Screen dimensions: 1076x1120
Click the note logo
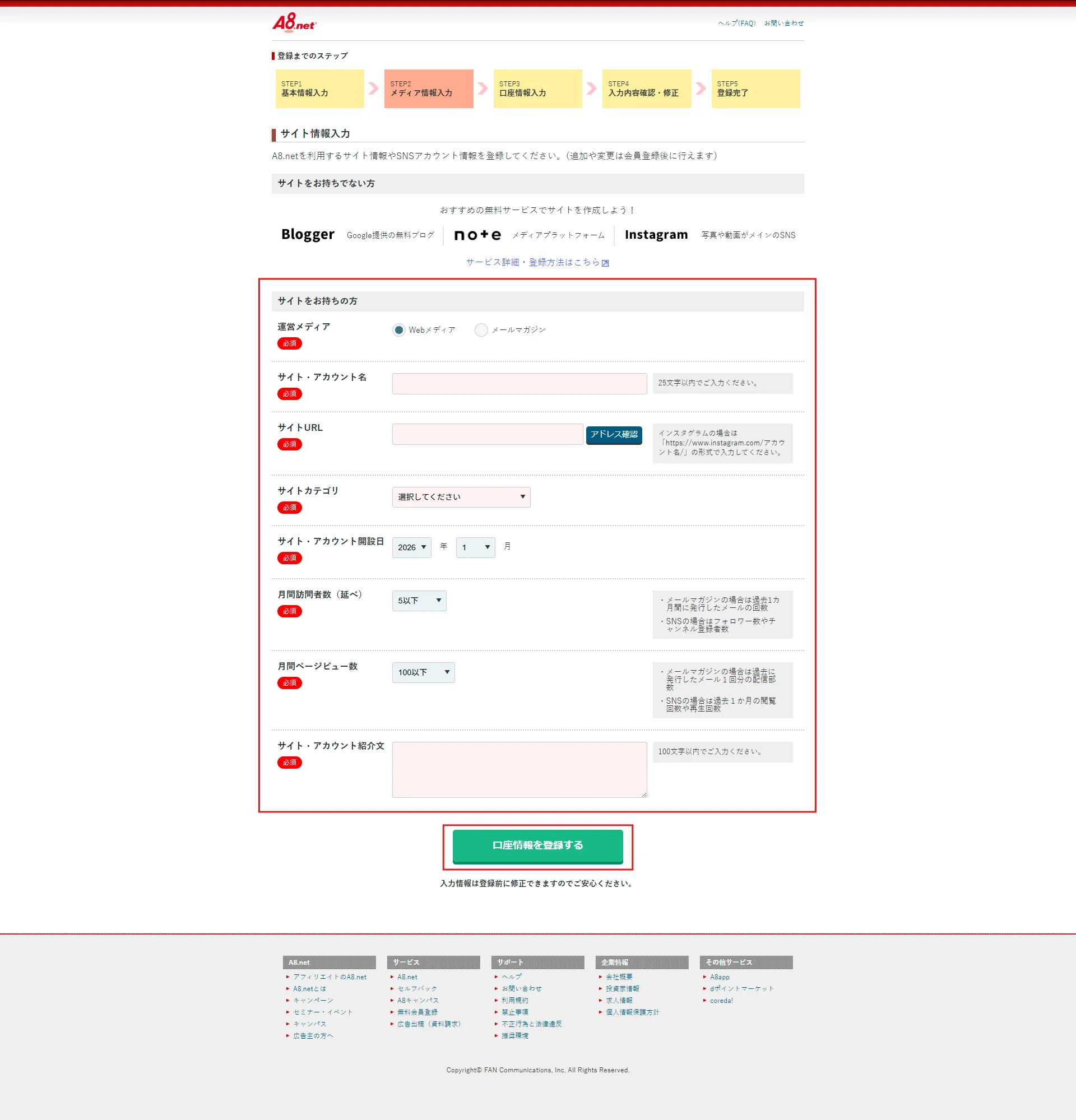click(x=477, y=235)
